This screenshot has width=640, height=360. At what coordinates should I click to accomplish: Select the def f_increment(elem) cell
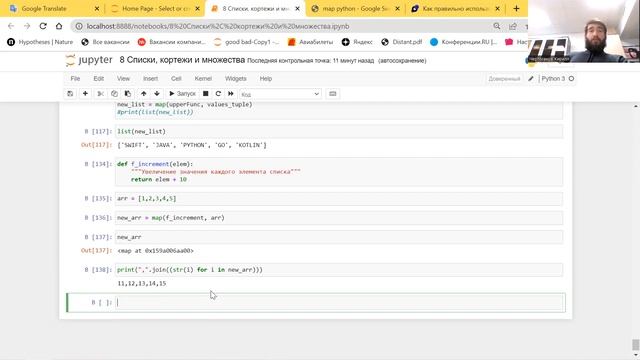coord(339,172)
